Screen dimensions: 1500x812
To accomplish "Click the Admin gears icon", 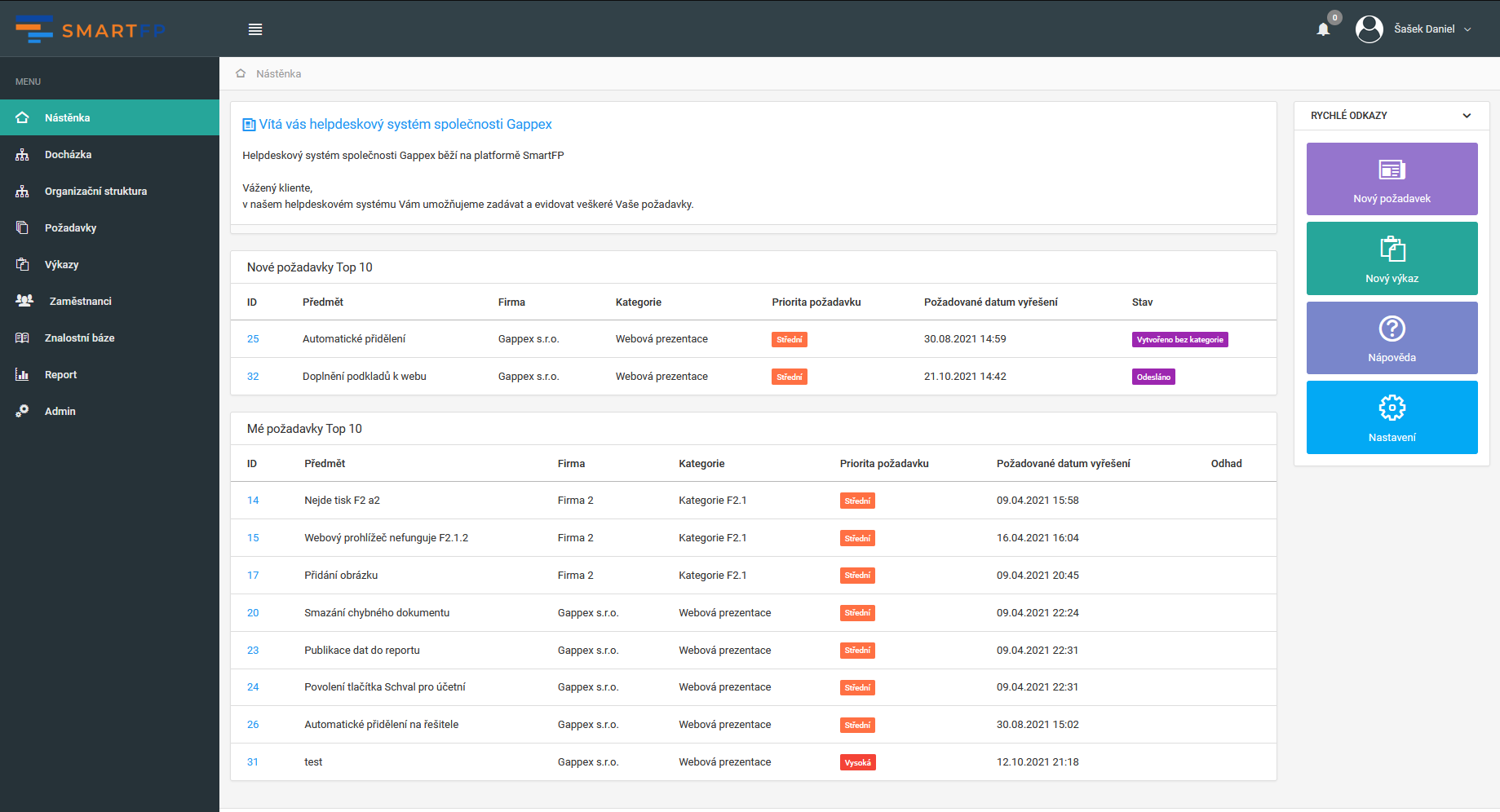I will pyautogui.click(x=22, y=411).
